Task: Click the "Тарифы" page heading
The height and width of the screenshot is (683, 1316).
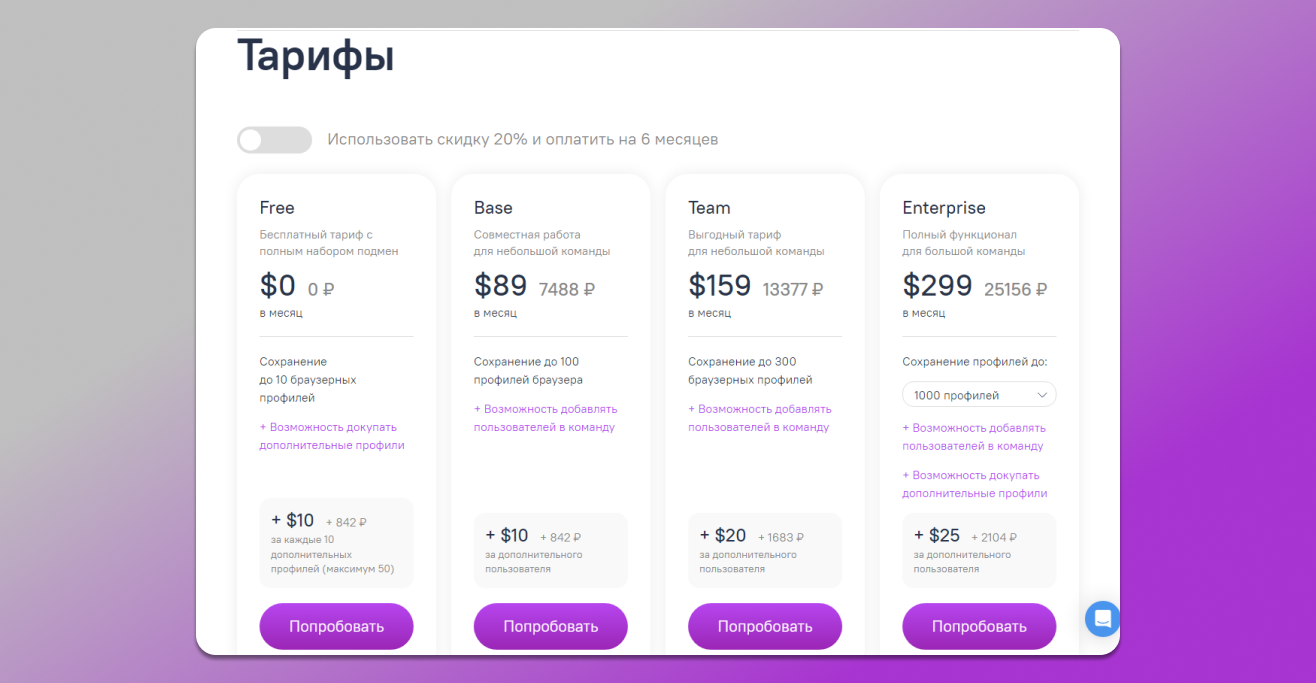Action: pos(315,57)
